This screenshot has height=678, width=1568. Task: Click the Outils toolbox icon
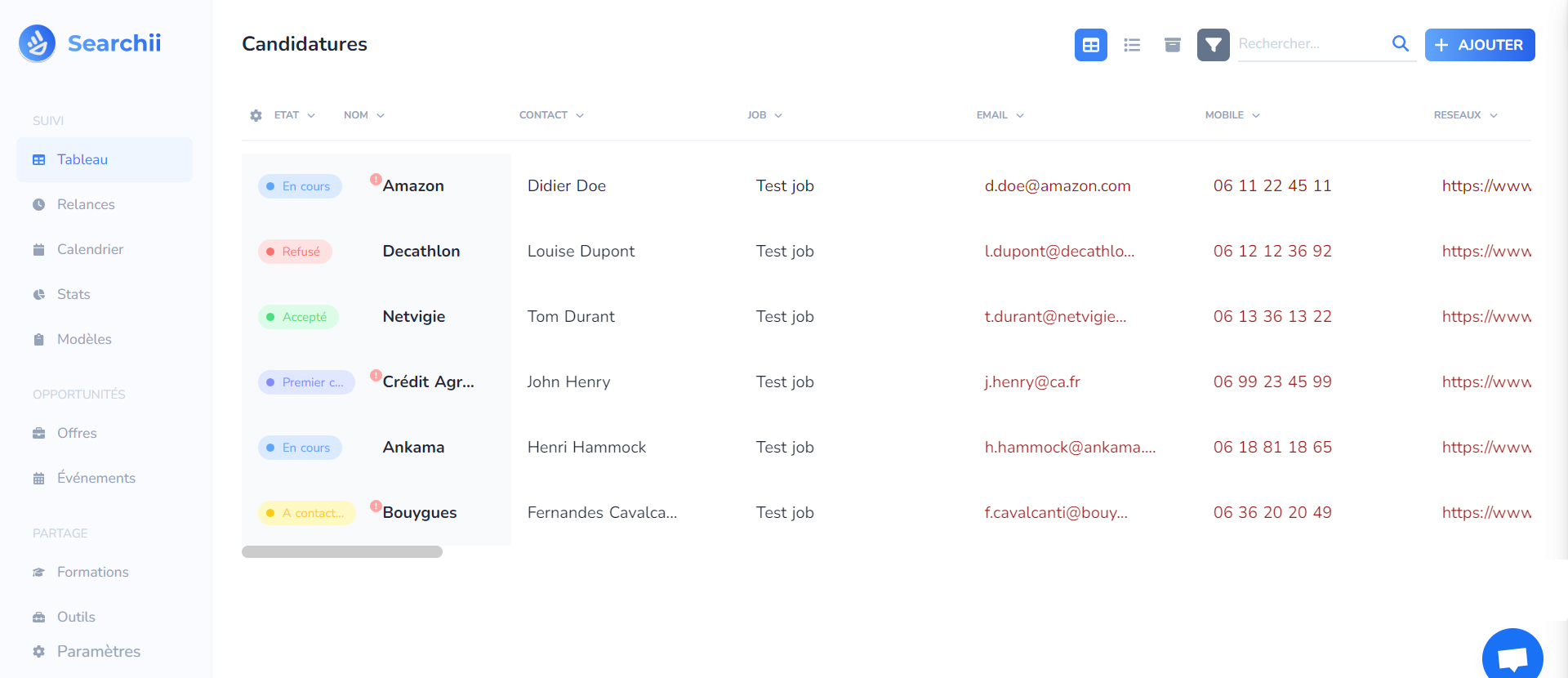38,618
